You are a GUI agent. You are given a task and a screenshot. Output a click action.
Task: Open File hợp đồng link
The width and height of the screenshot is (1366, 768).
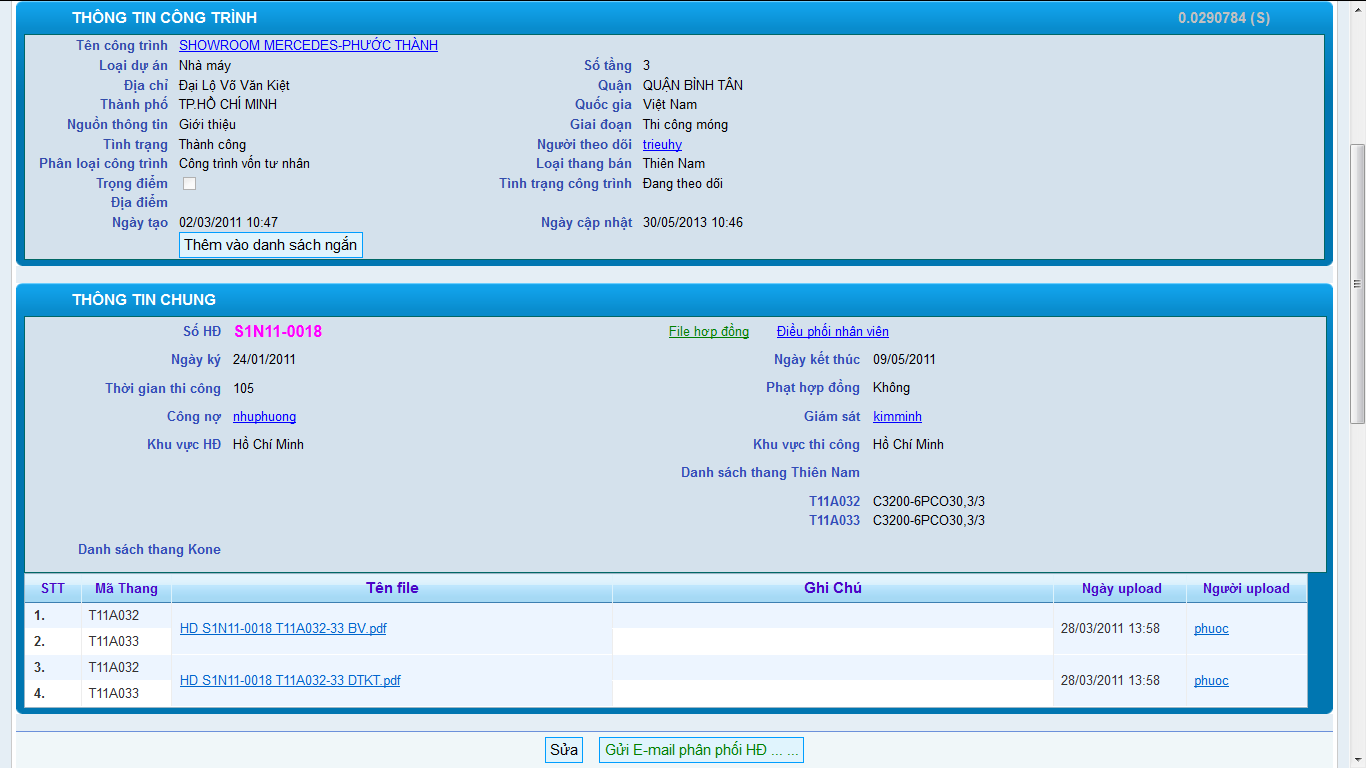(x=709, y=331)
